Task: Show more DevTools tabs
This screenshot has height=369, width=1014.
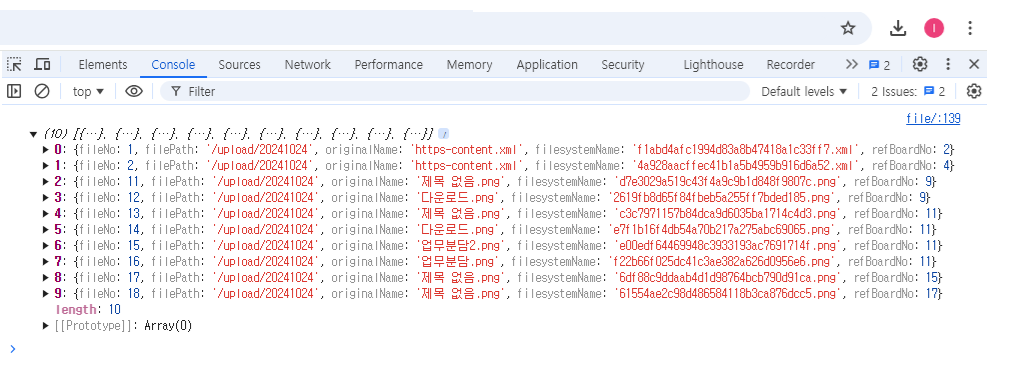Action: tap(852, 64)
